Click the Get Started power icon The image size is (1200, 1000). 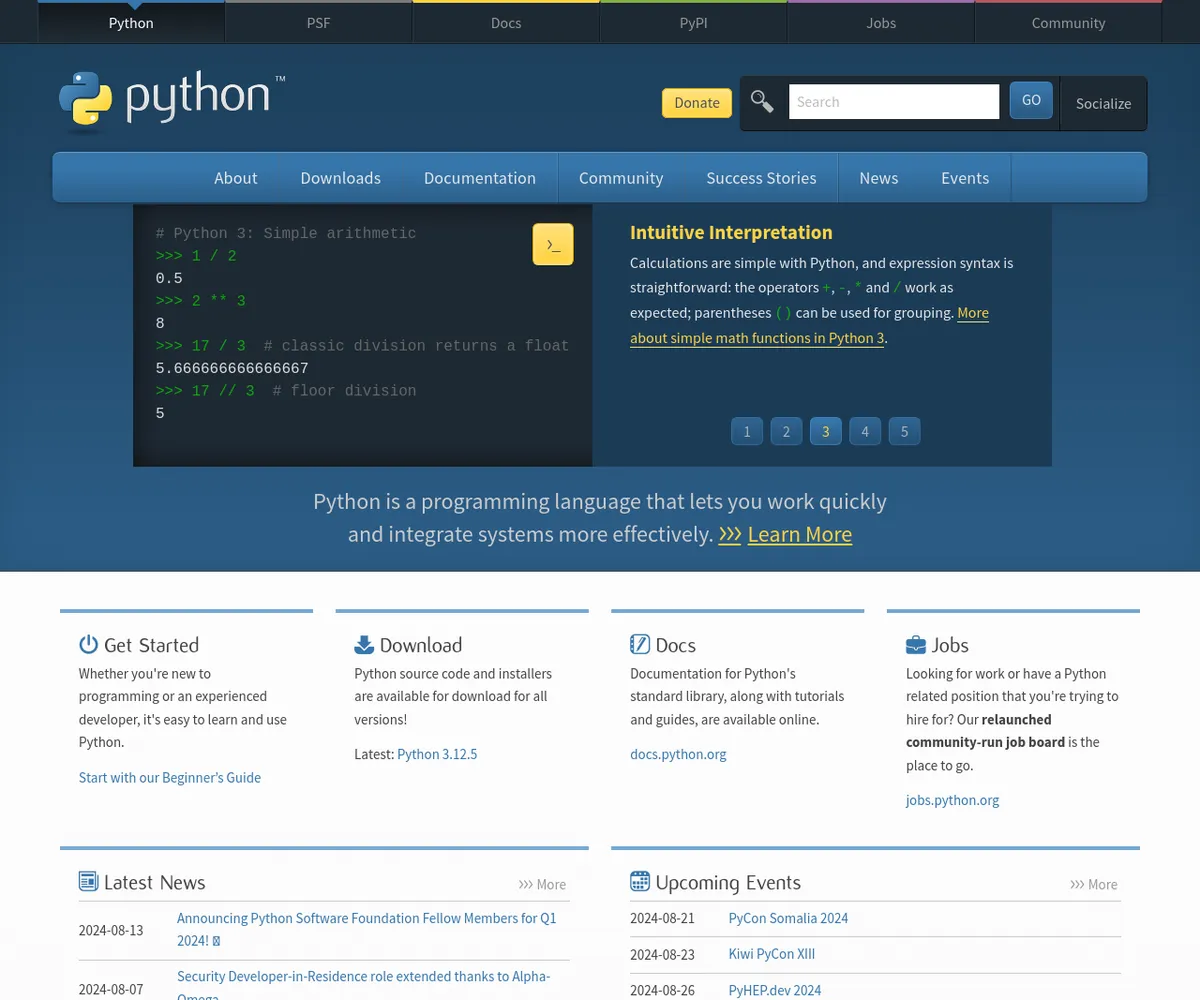coord(89,644)
